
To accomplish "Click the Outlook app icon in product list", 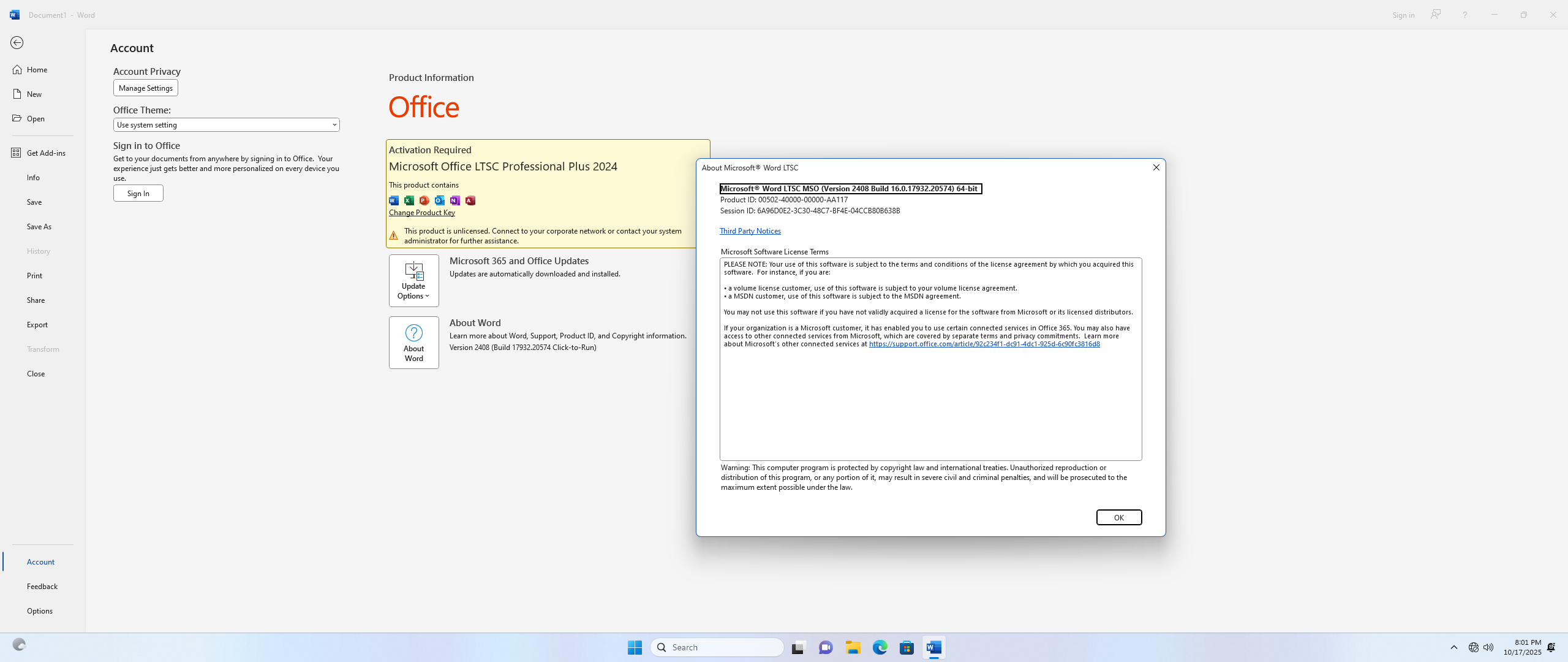I will pos(439,200).
